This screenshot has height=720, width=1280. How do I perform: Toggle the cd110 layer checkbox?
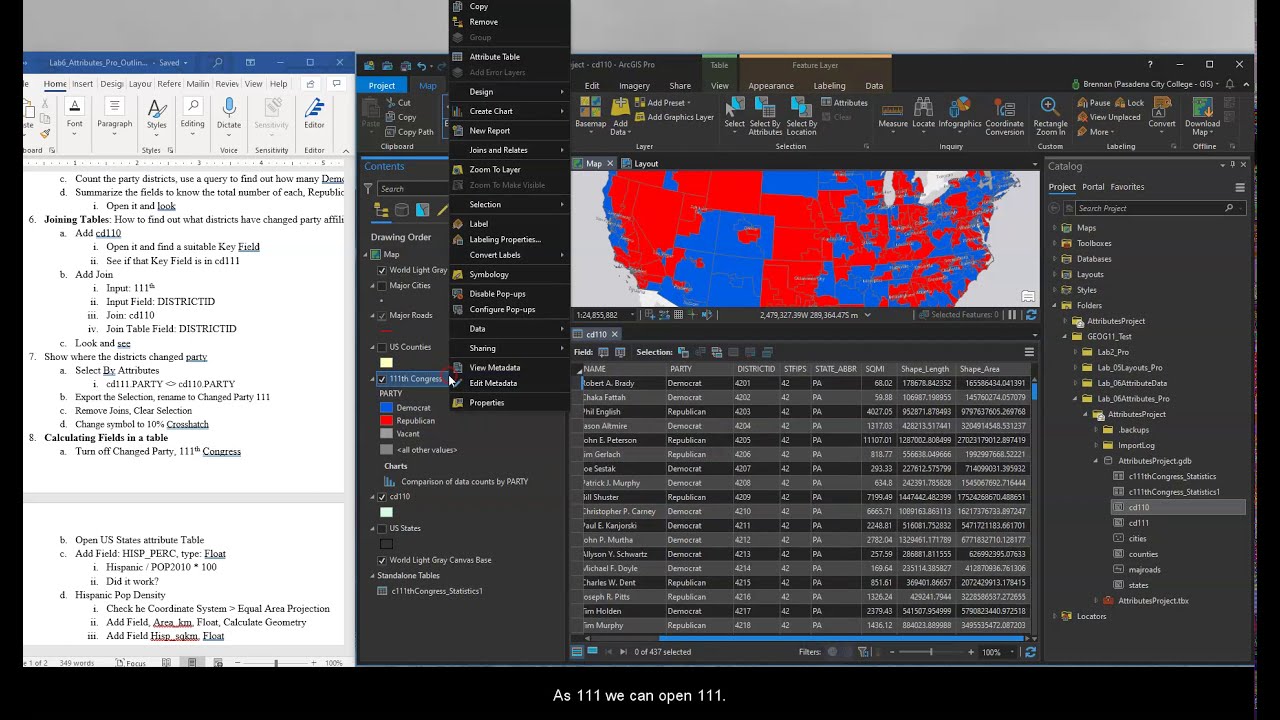pyautogui.click(x=381, y=497)
